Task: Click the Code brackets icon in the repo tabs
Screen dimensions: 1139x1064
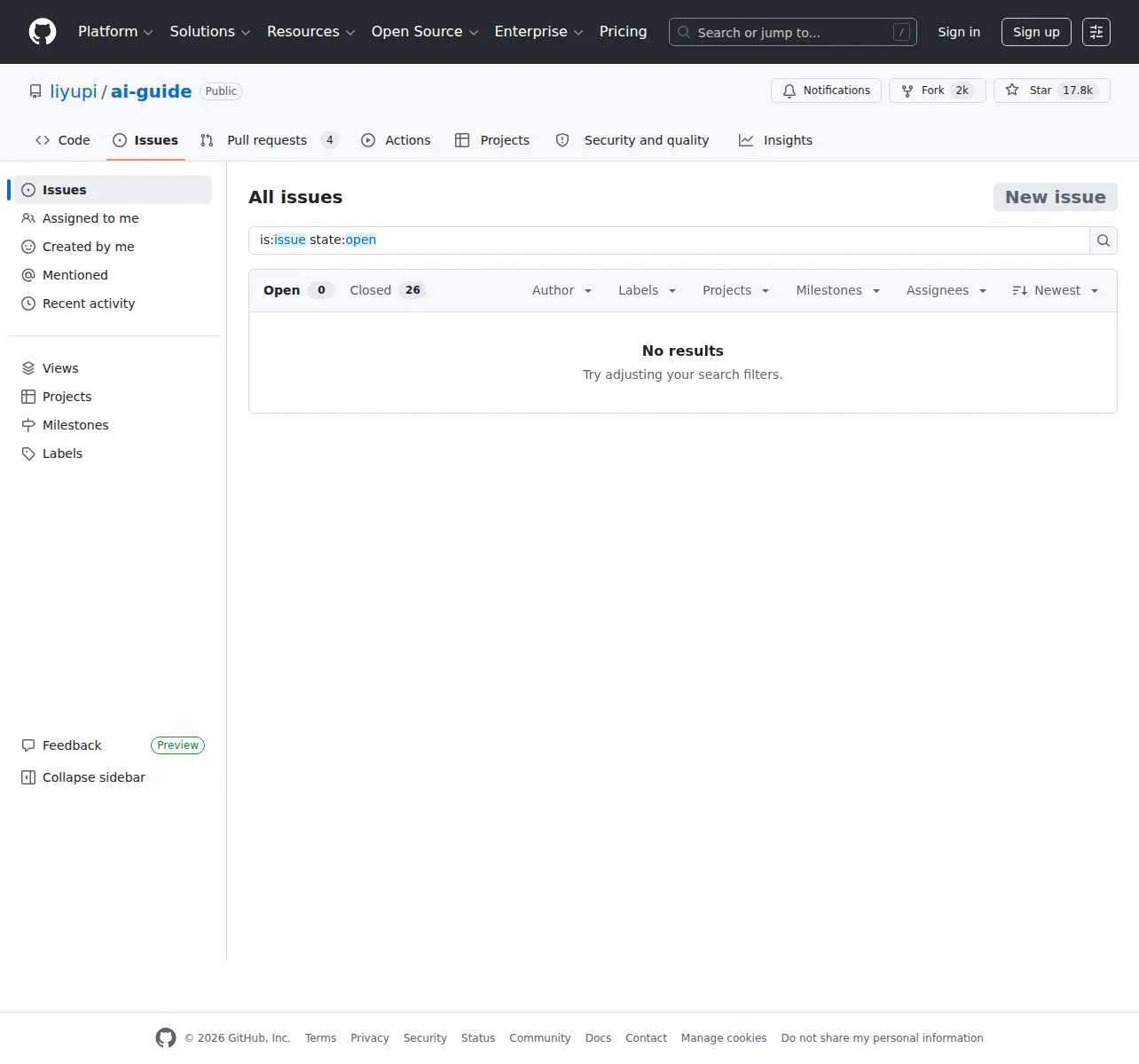Action: tap(43, 140)
